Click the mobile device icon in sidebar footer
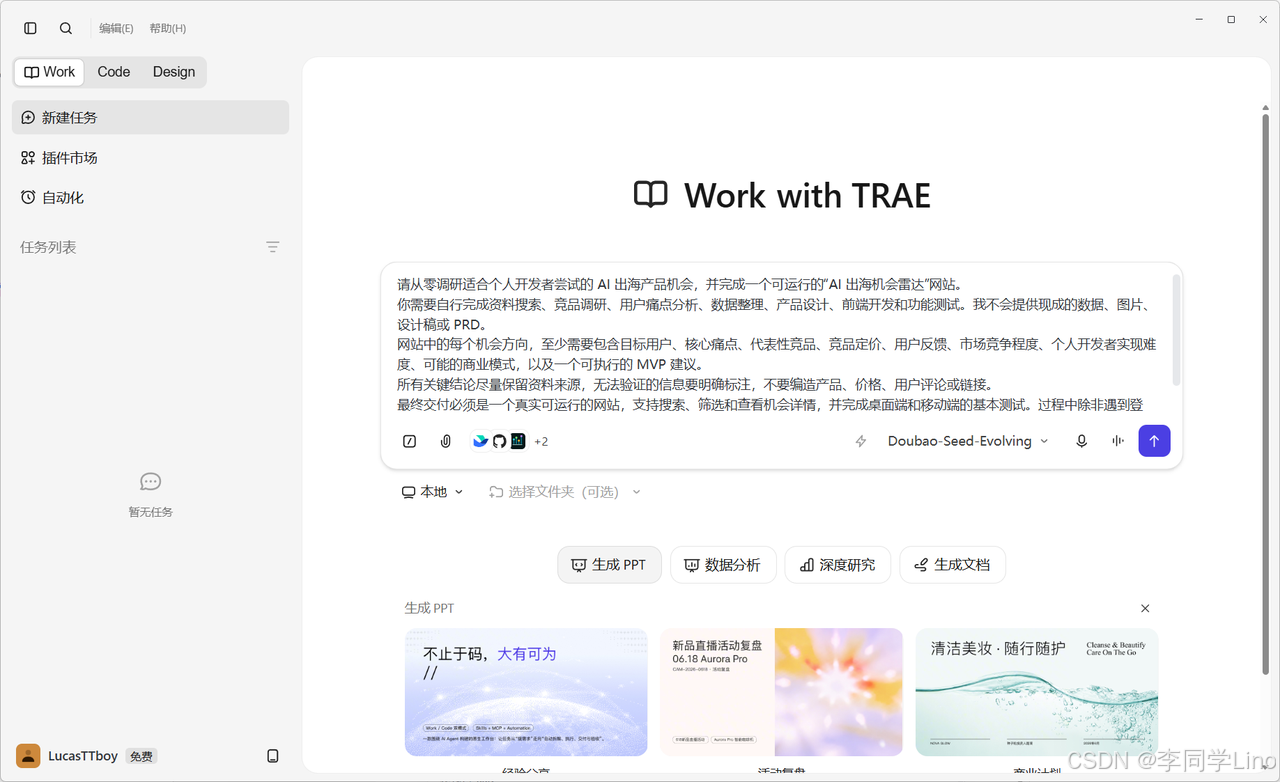Screen dimensions: 1280x782 (x=273, y=756)
